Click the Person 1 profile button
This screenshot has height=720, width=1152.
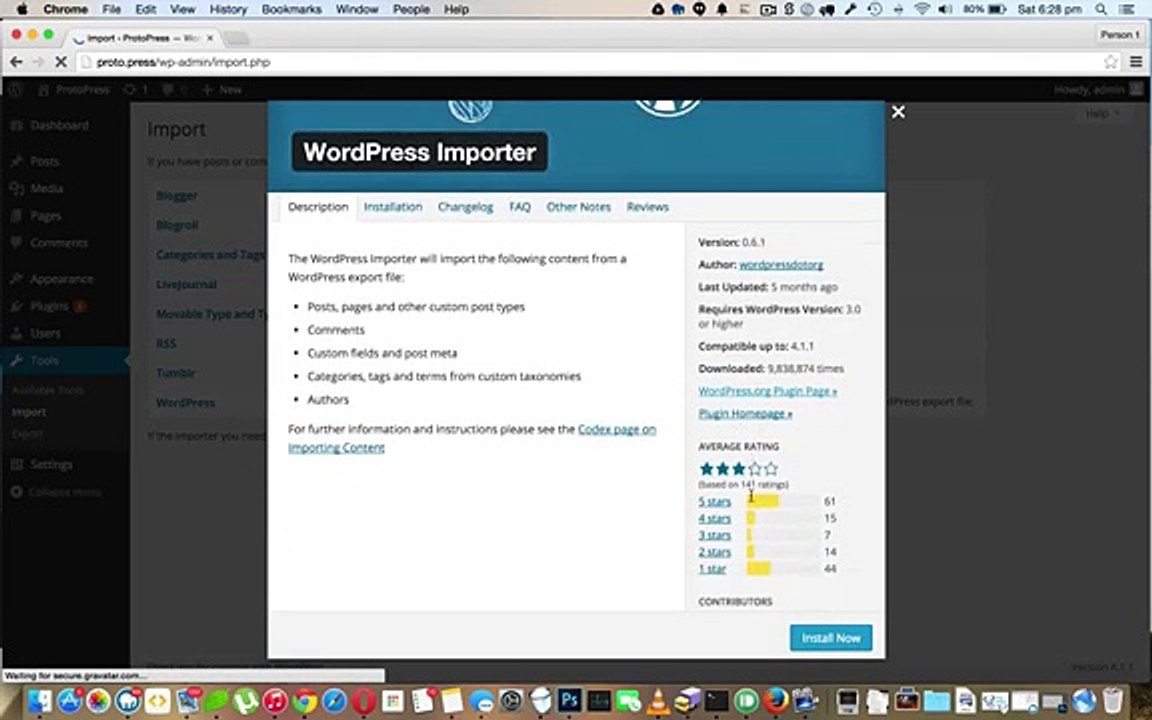[x=1120, y=35]
